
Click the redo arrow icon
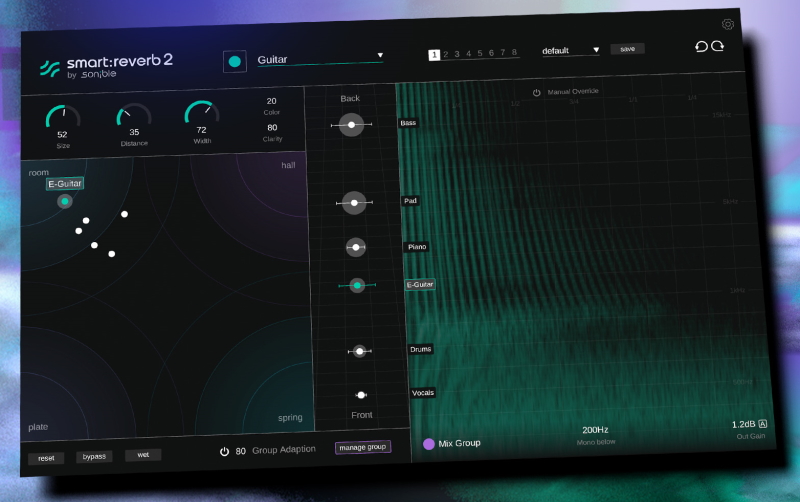pyautogui.click(x=717, y=46)
